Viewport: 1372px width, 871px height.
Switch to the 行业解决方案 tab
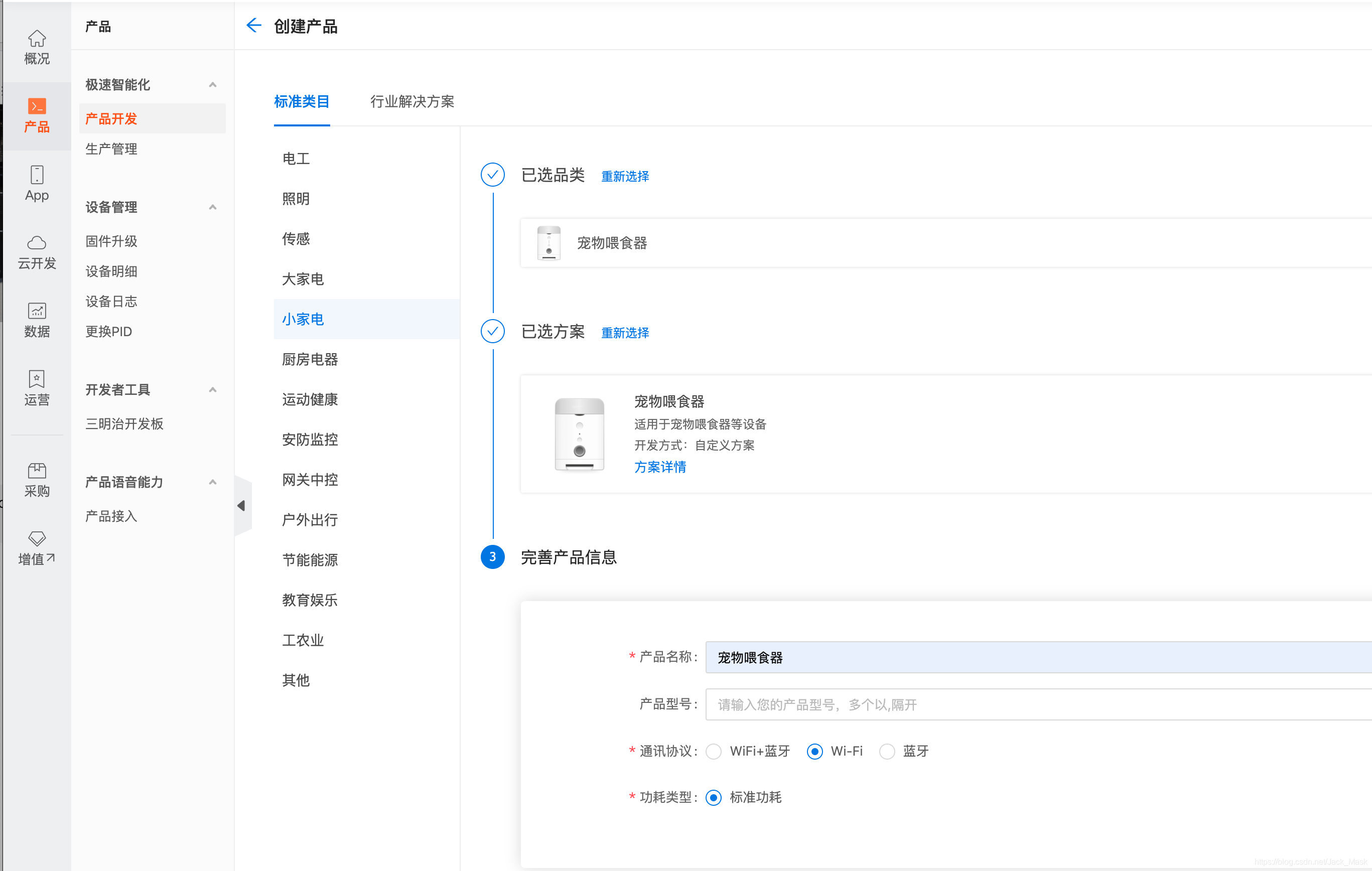(412, 102)
